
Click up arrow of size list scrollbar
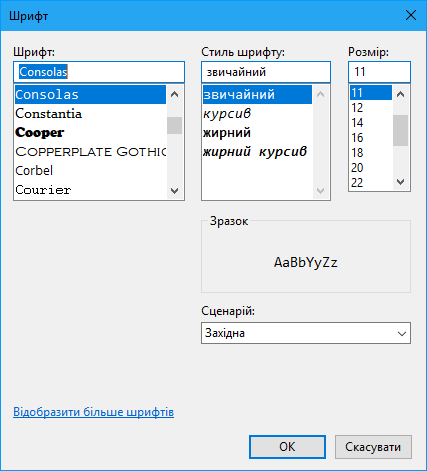click(400, 94)
